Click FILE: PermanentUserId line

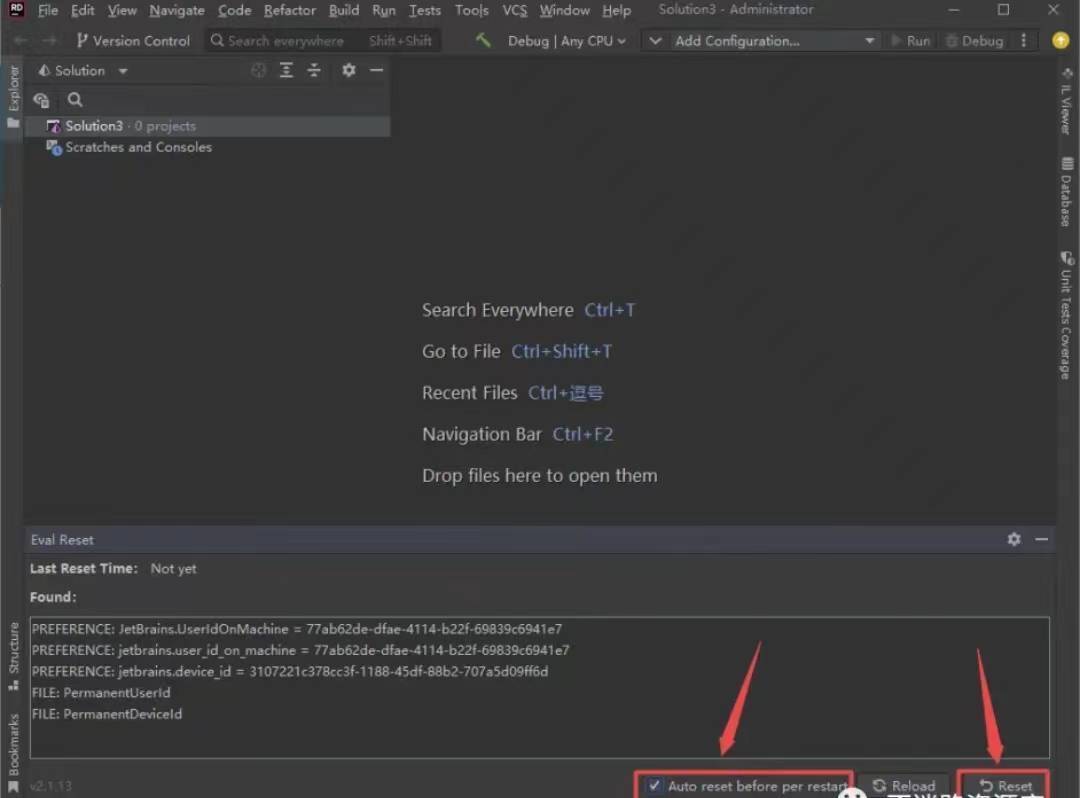point(101,693)
